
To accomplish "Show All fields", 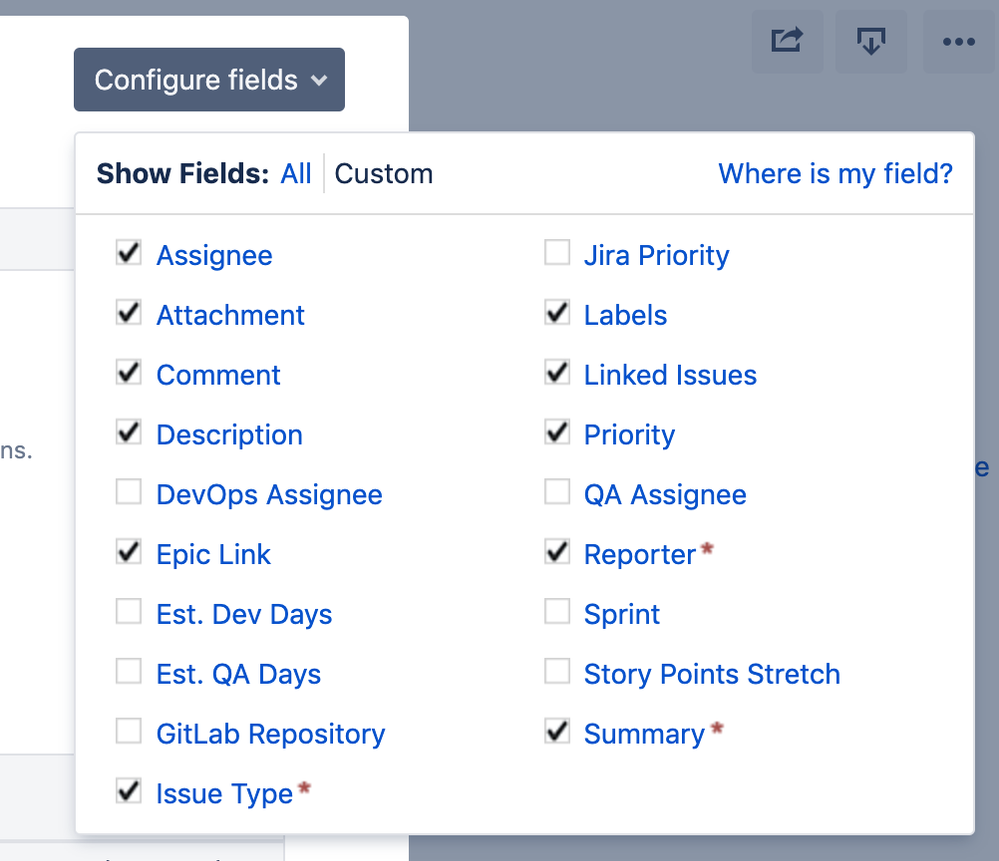I will click(296, 173).
